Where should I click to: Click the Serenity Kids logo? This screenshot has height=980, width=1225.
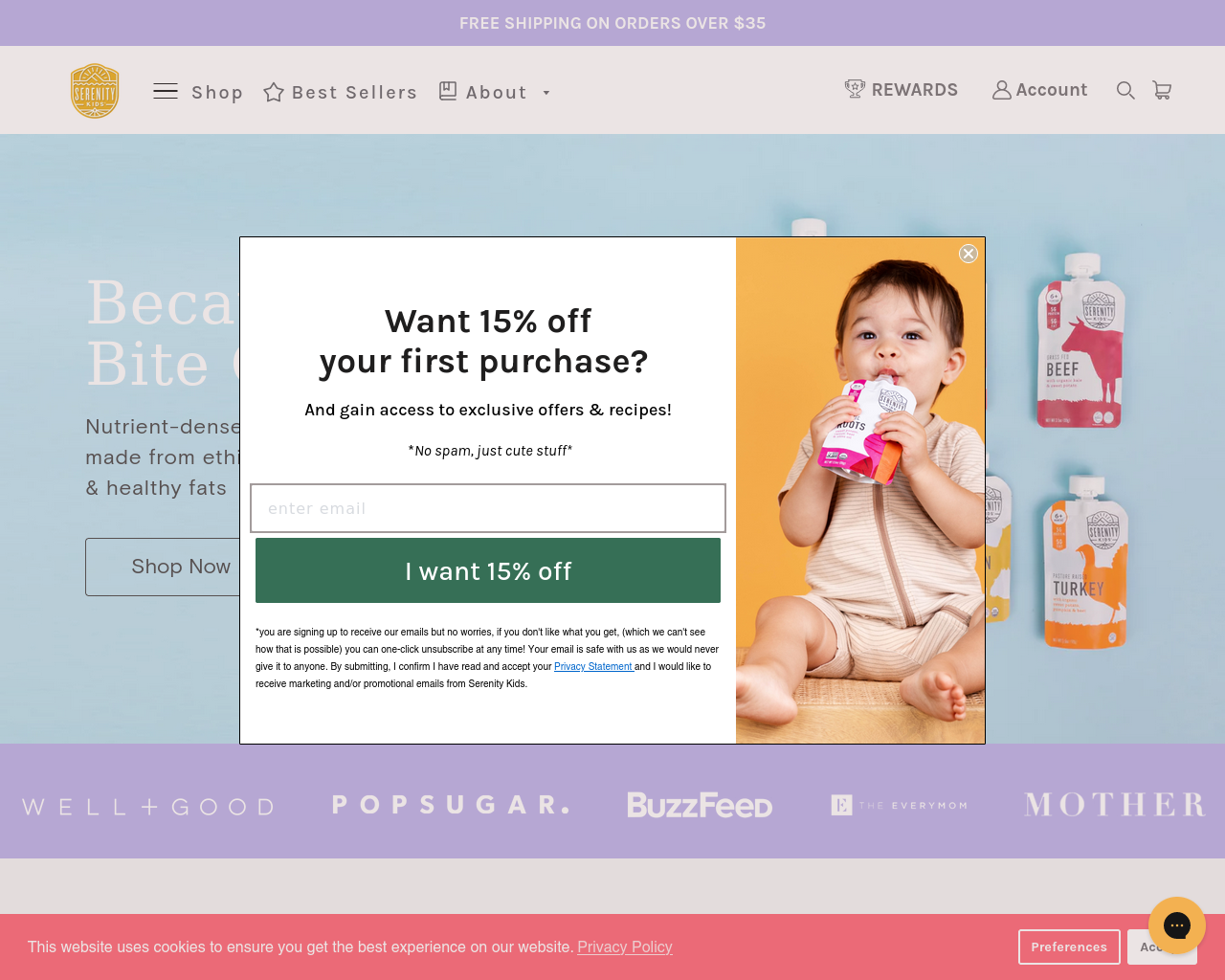coord(95,91)
